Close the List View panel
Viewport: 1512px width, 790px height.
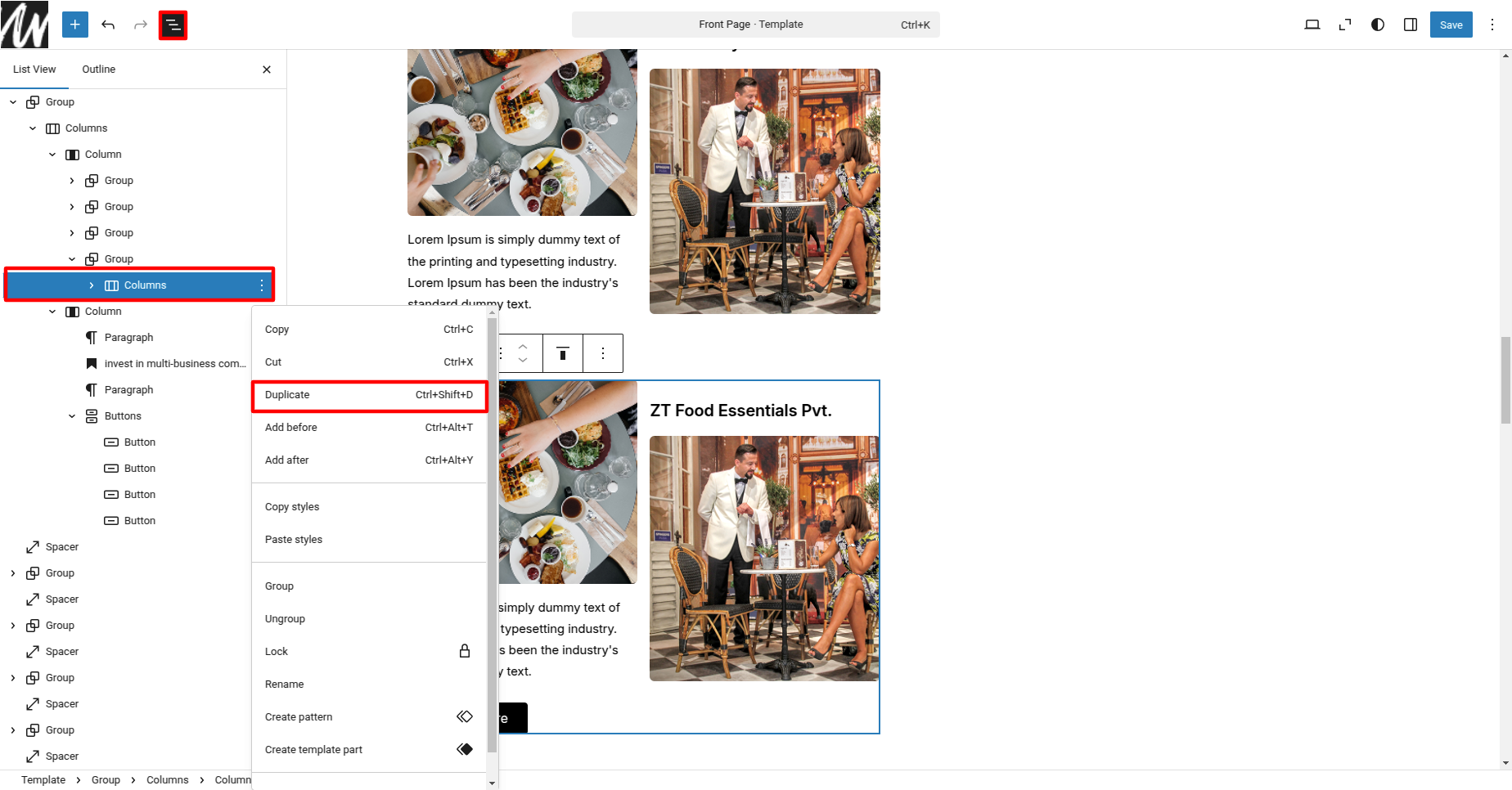click(x=267, y=70)
